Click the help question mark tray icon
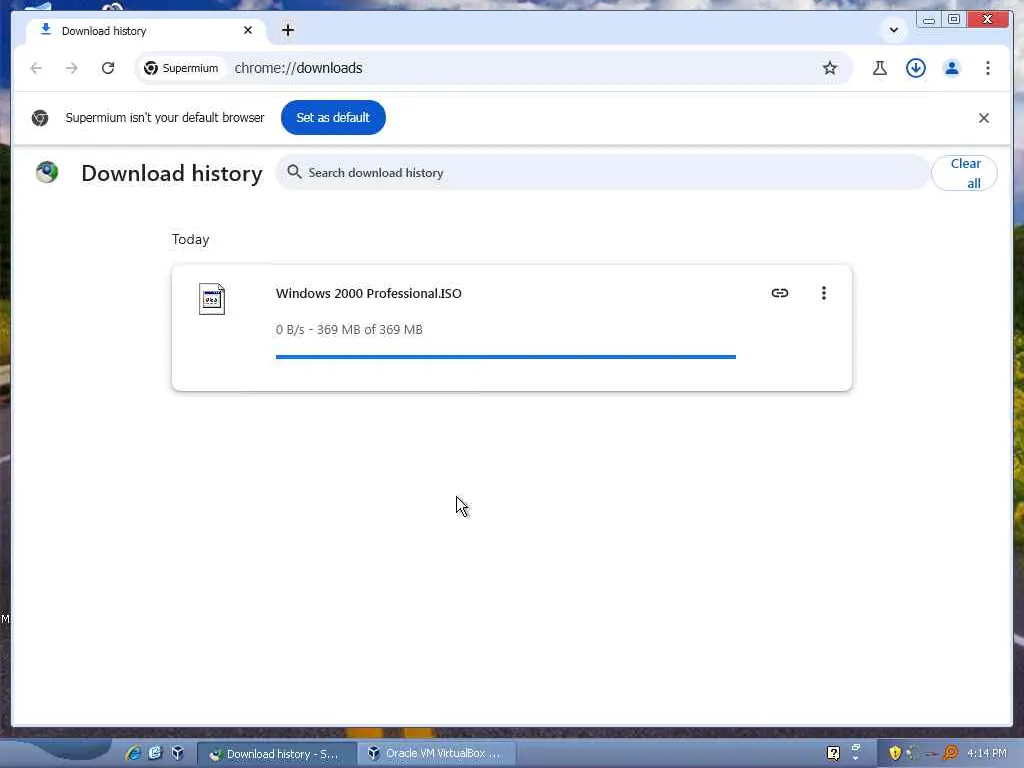1024x768 pixels. (x=833, y=753)
